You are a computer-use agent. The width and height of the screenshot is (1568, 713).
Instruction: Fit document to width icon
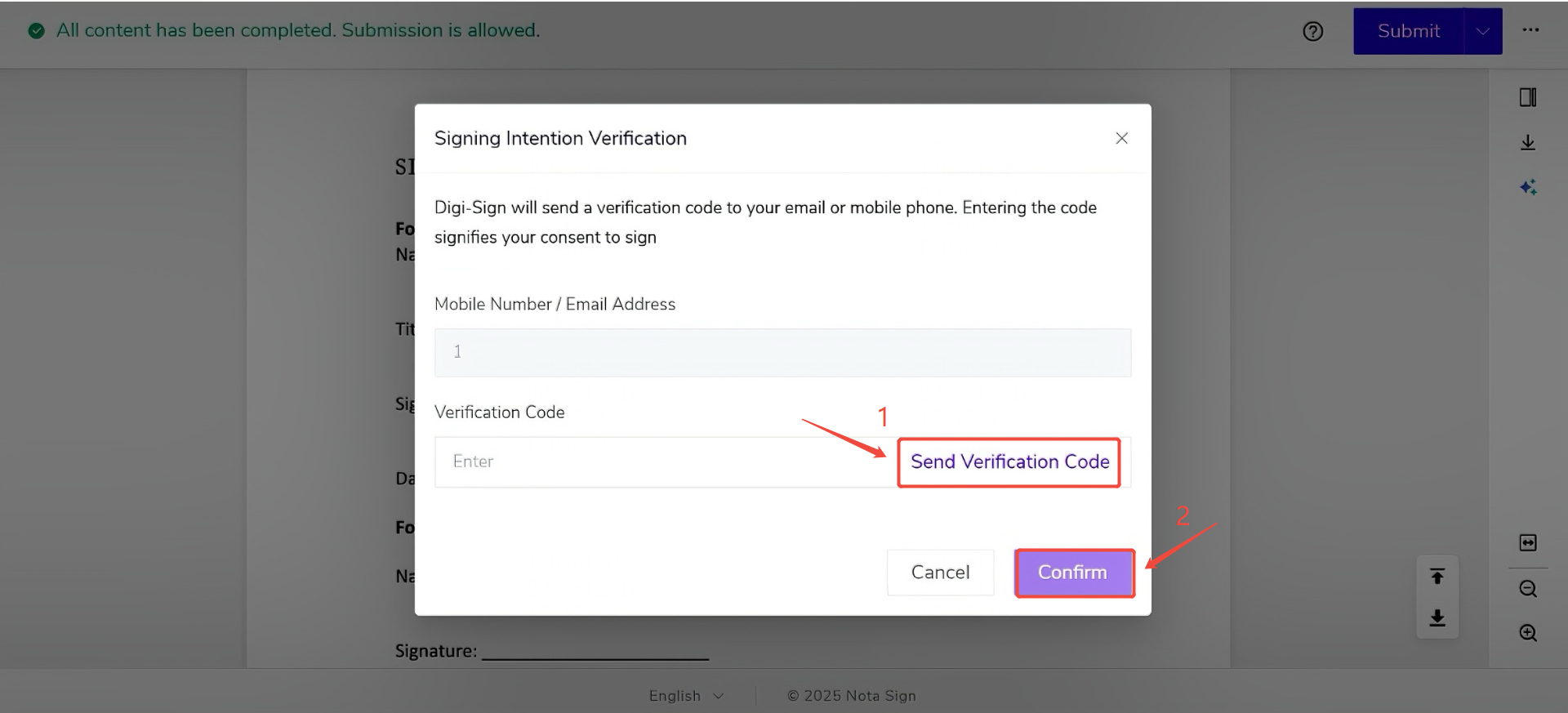1527,543
